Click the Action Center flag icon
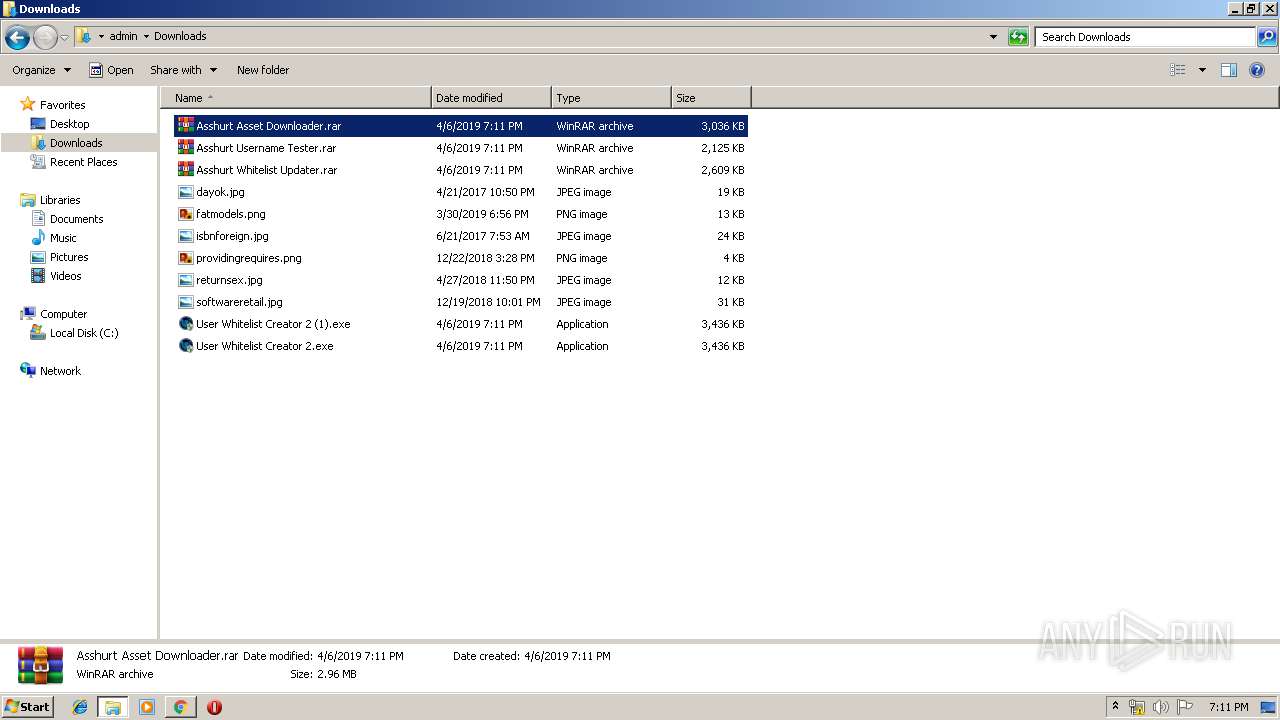This screenshot has height=720, width=1280. (1185, 707)
